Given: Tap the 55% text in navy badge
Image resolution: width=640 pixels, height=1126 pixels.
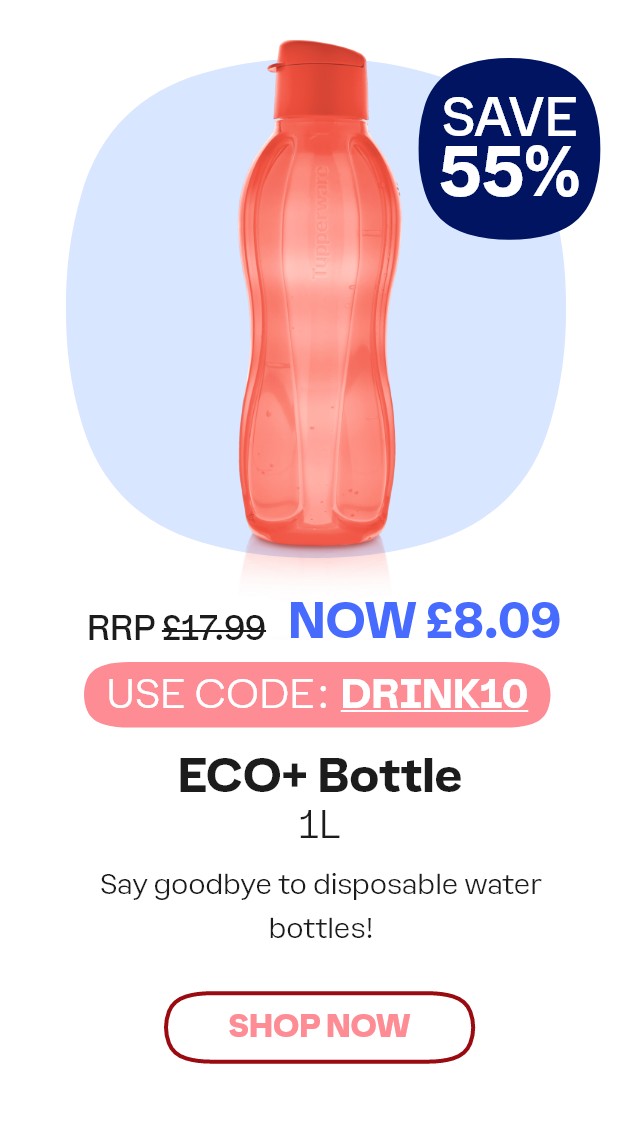Looking at the screenshot, I should (x=509, y=172).
